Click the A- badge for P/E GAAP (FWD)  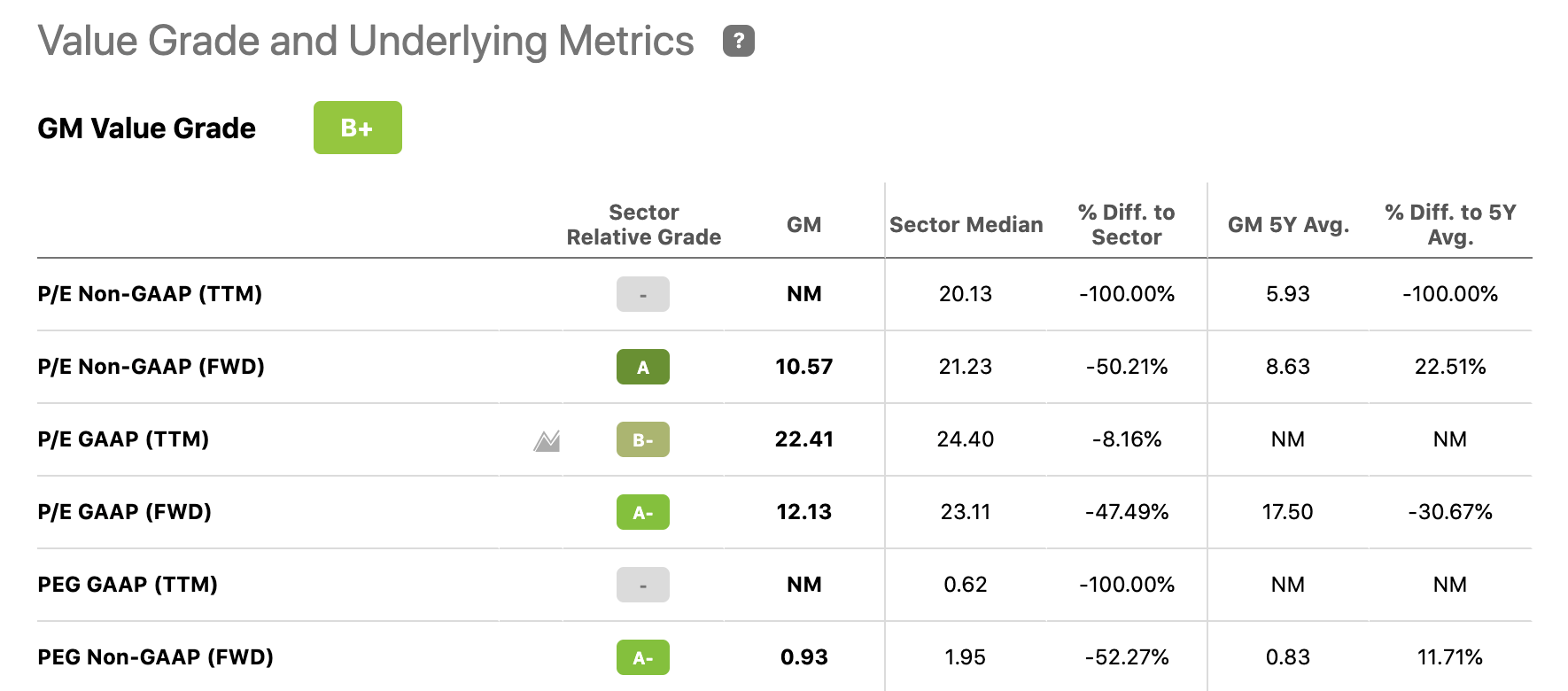(643, 512)
